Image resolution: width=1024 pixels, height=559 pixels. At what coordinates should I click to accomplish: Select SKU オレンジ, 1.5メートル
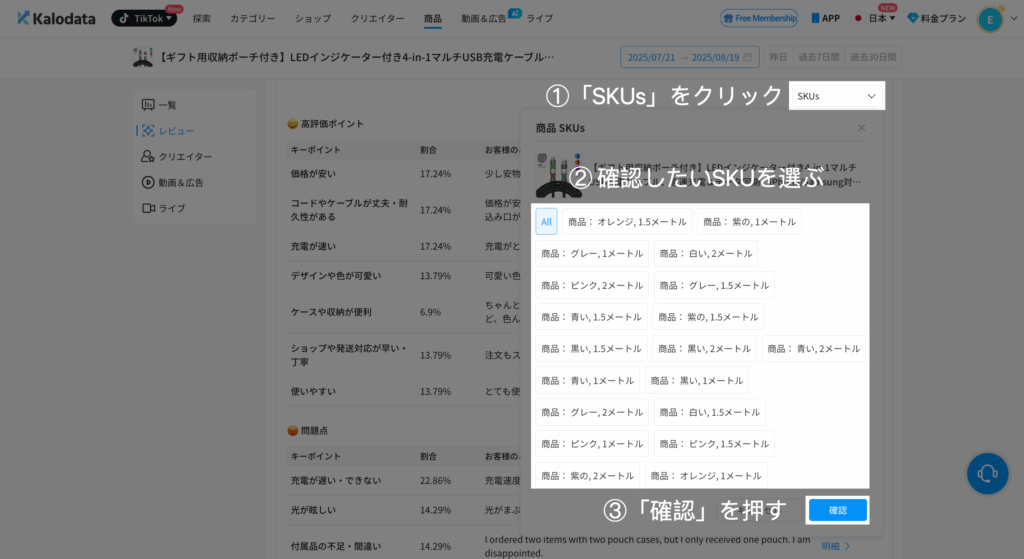click(x=627, y=221)
